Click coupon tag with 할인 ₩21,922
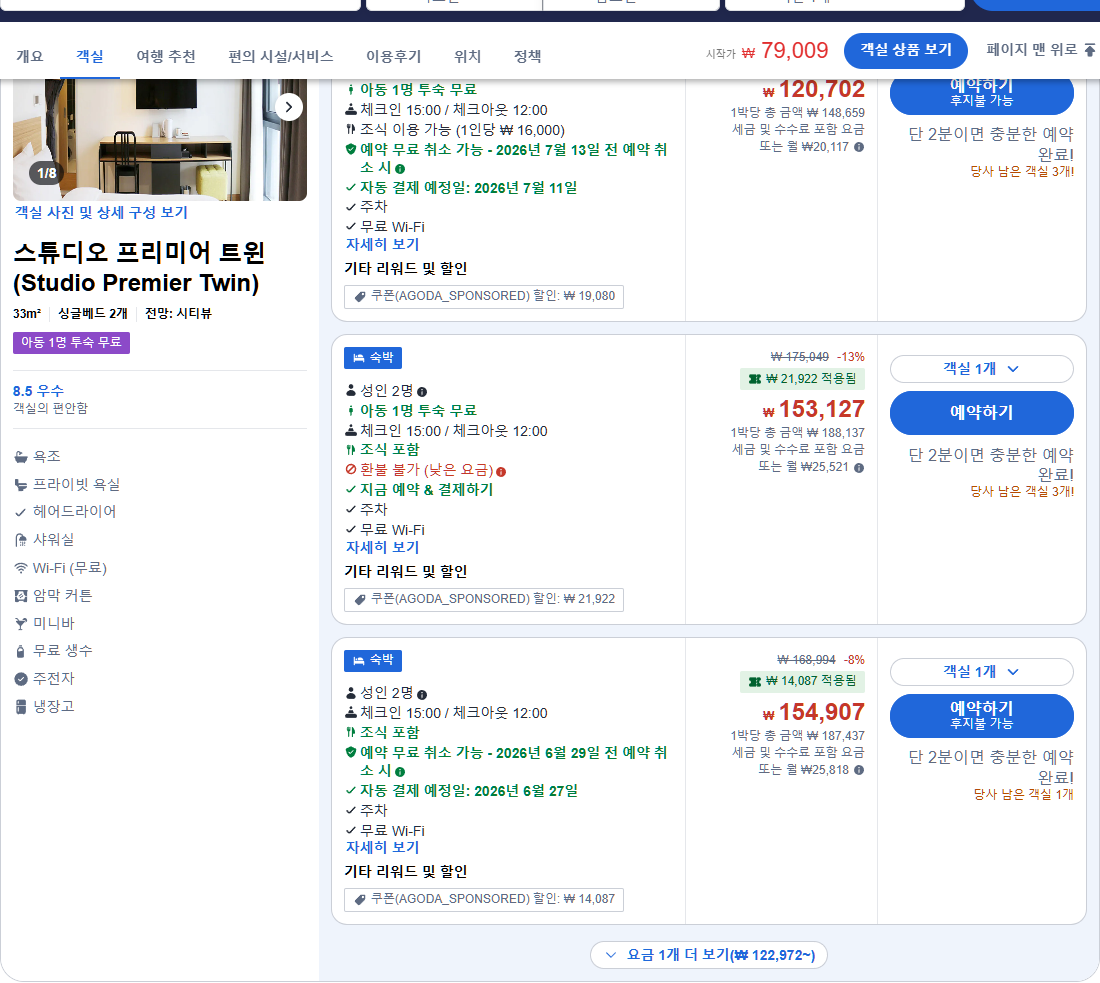This screenshot has width=1100, height=983. point(483,599)
